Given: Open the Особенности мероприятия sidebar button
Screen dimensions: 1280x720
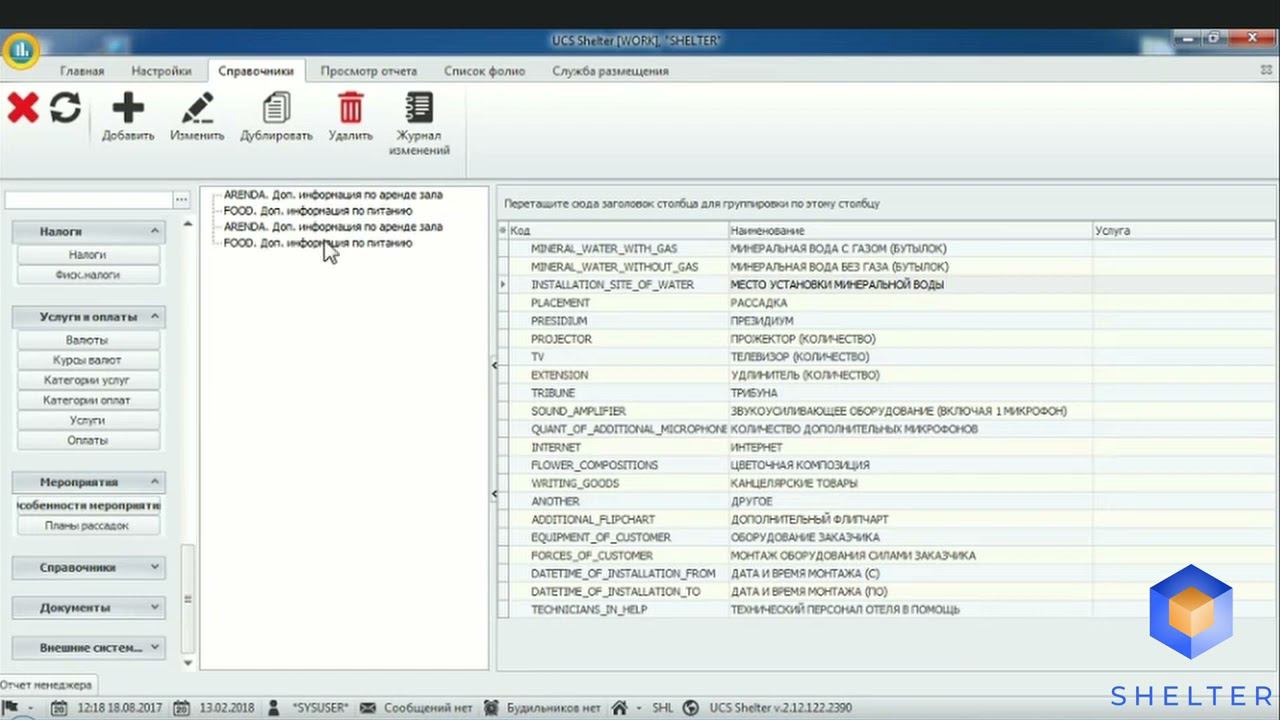Looking at the screenshot, I should click(x=88, y=505).
